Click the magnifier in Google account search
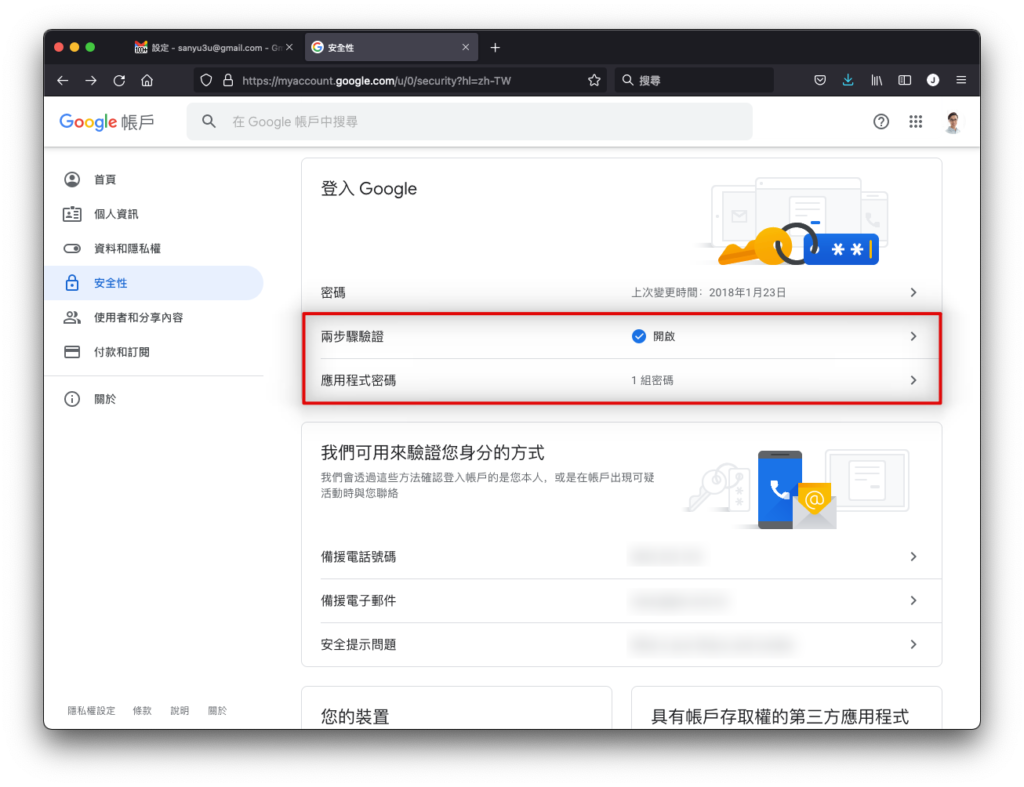 pyautogui.click(x=208, y=121)
